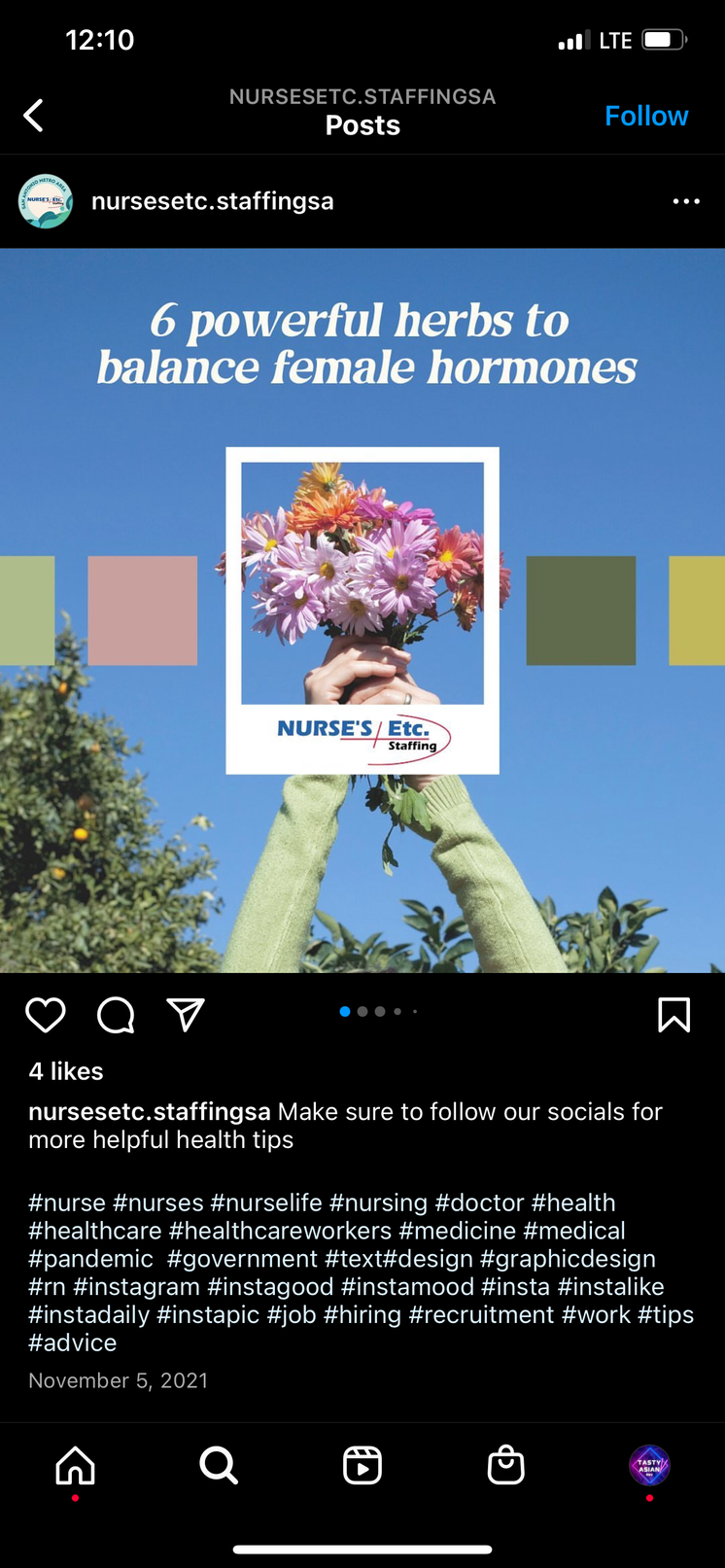View the 4 likes list
The image size is (725, 1568).
(x=66, y=1071)
